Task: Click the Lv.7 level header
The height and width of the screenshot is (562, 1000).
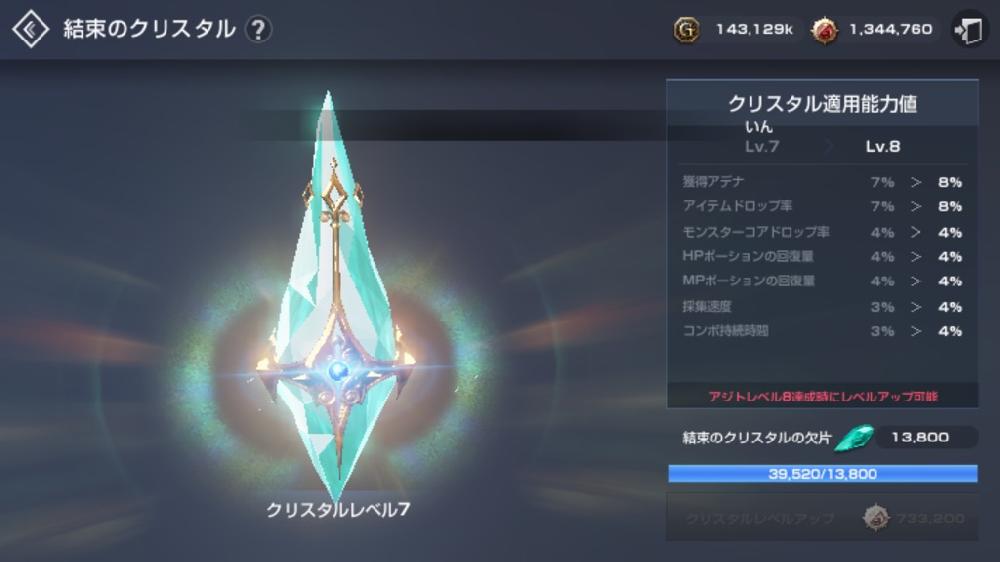Action: 761,147
